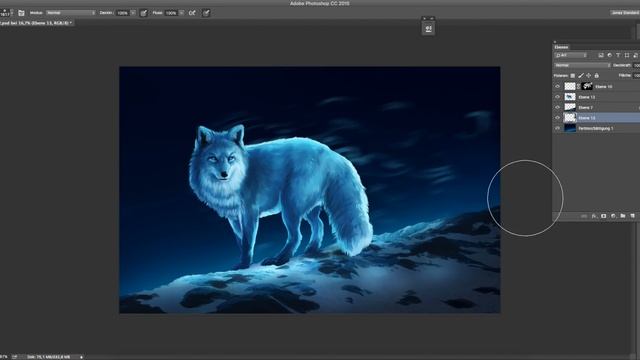Open Modus blend mode dropdown in options bar
Image resolution: width=640 pixels, height=360 pixels.
(x=71, y=13)
